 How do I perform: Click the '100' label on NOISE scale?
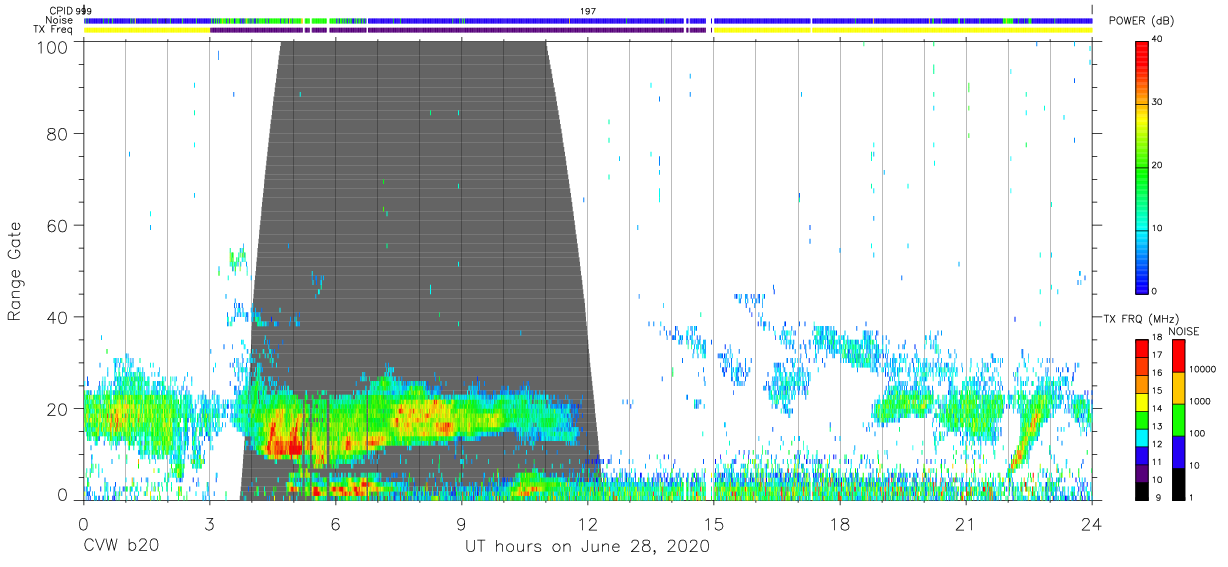tap(1199, 433)
